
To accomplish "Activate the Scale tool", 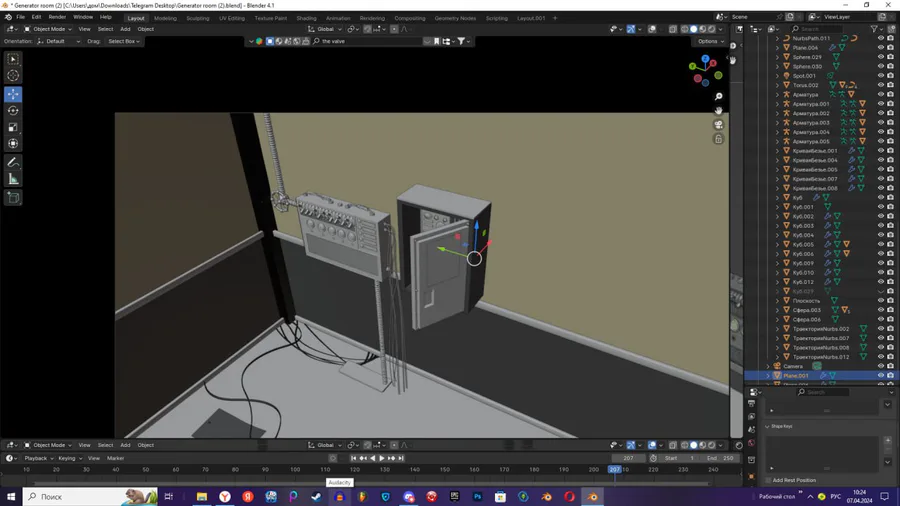I will pyautogui.click(x=13, y=127).
